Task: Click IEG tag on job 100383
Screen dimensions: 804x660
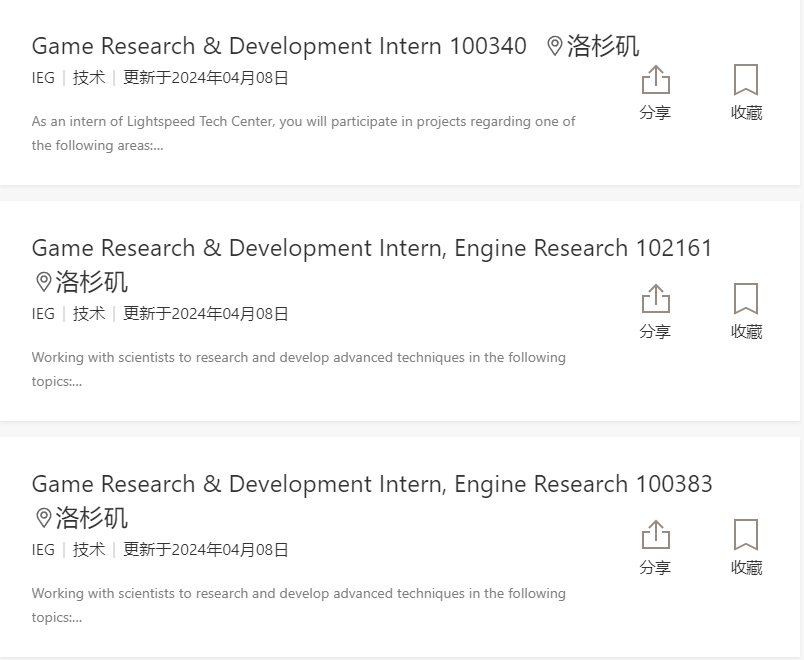Action: [43, 550]
